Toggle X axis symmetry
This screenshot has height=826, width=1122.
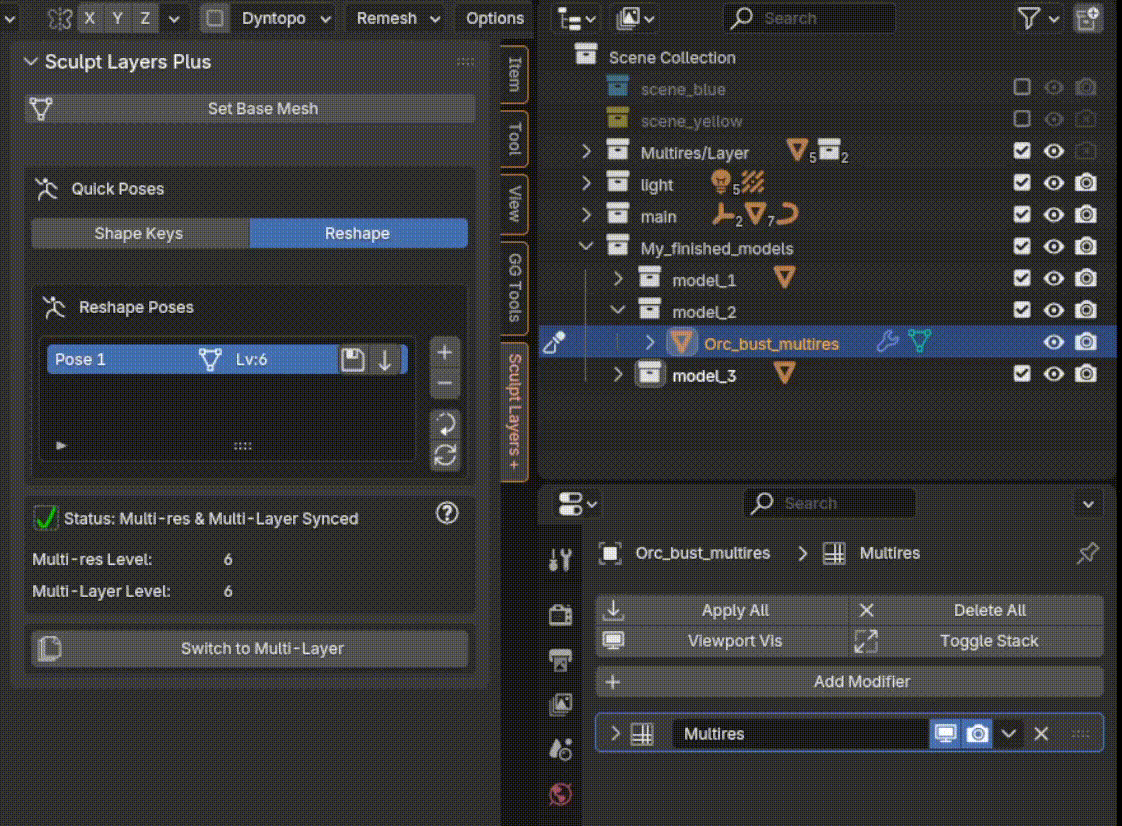[x=89, y=18]
